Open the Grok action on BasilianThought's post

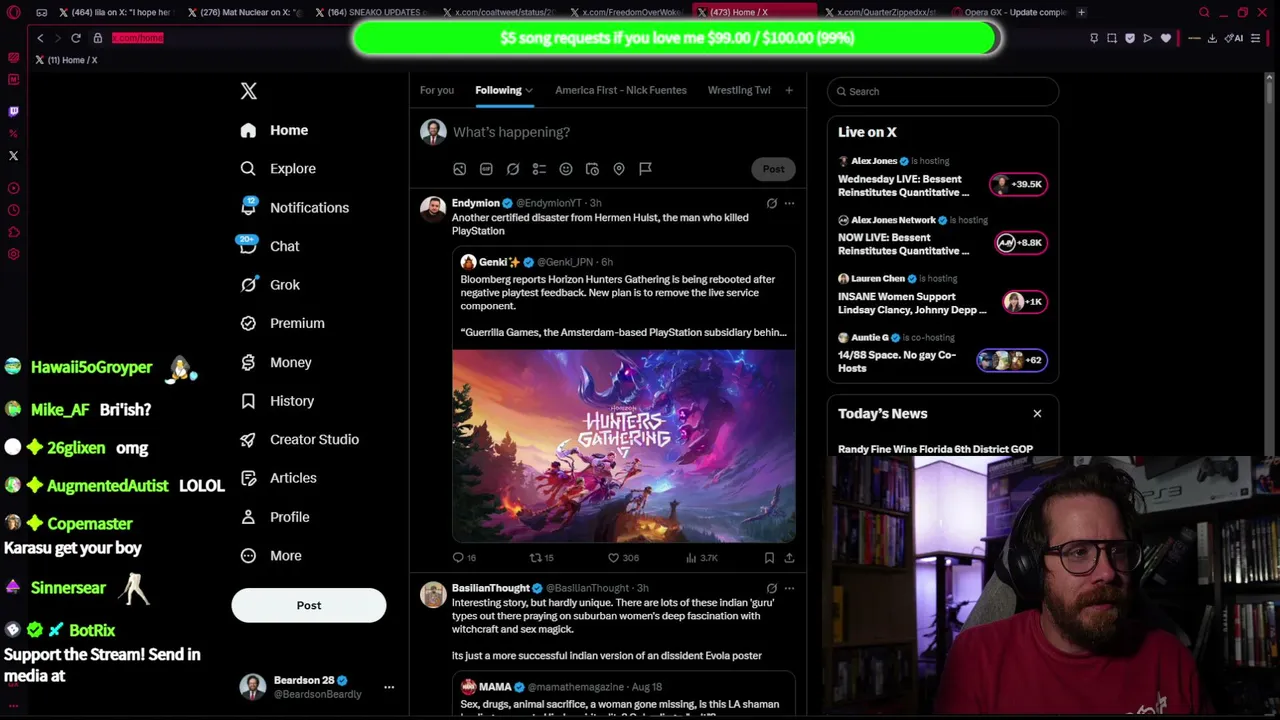(771, 588)
